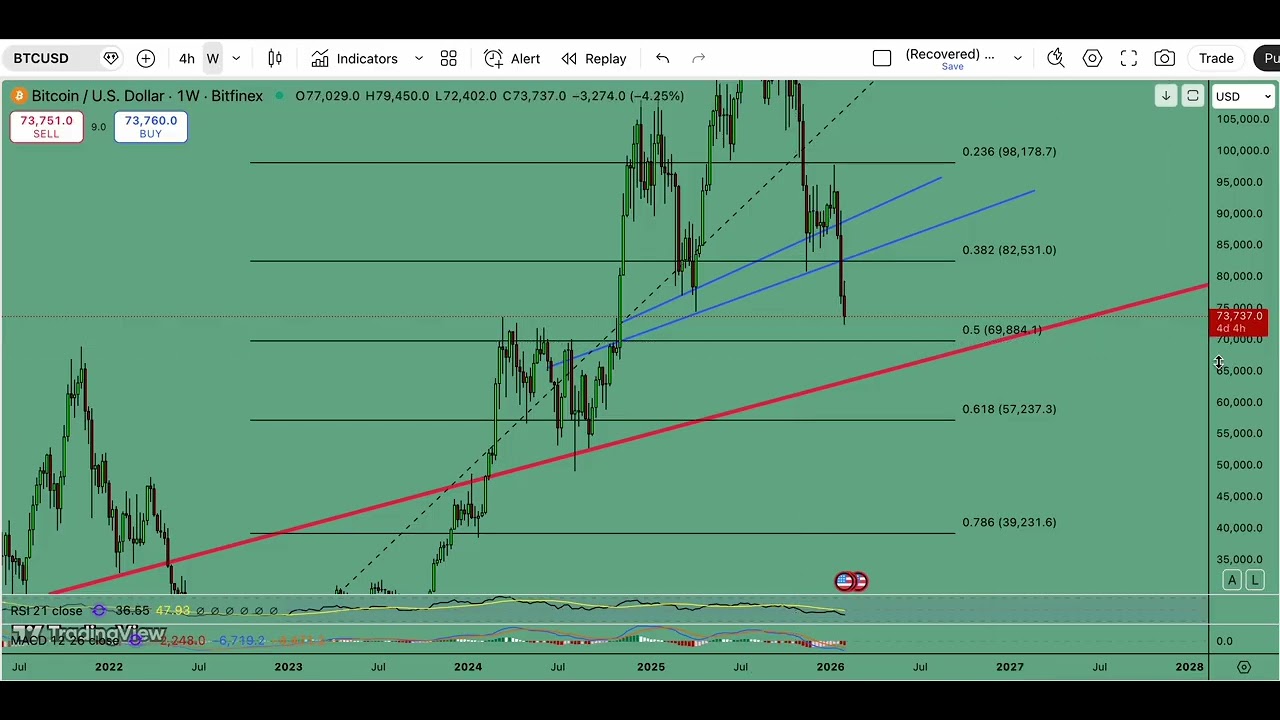Screen dimensions: 1280x720
Task: Take a chart snapshot with camera icon
Action: point(1165,58)
